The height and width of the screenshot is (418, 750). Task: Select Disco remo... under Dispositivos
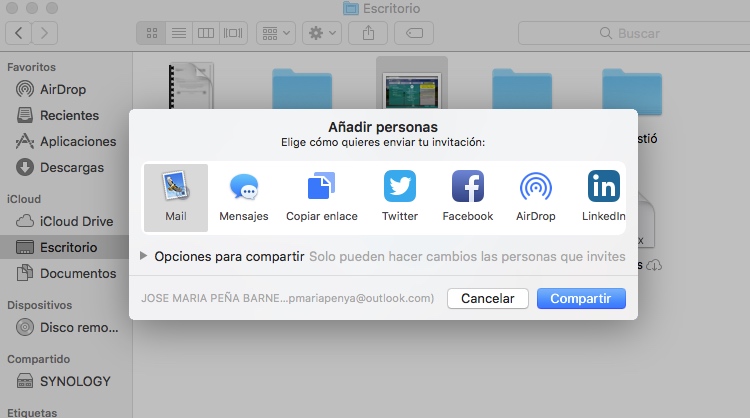click(x=66, y=328)
